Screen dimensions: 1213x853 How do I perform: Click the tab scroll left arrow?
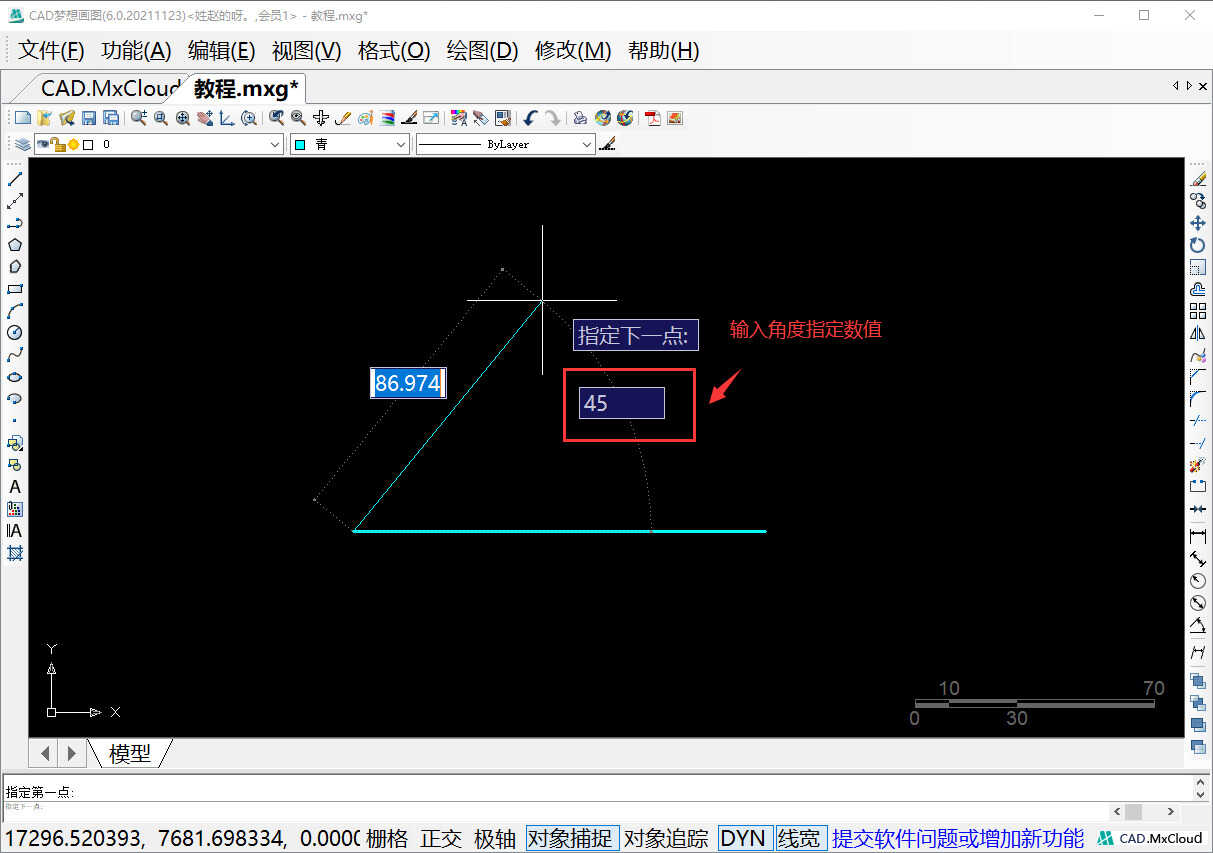tap(1176, 86)
